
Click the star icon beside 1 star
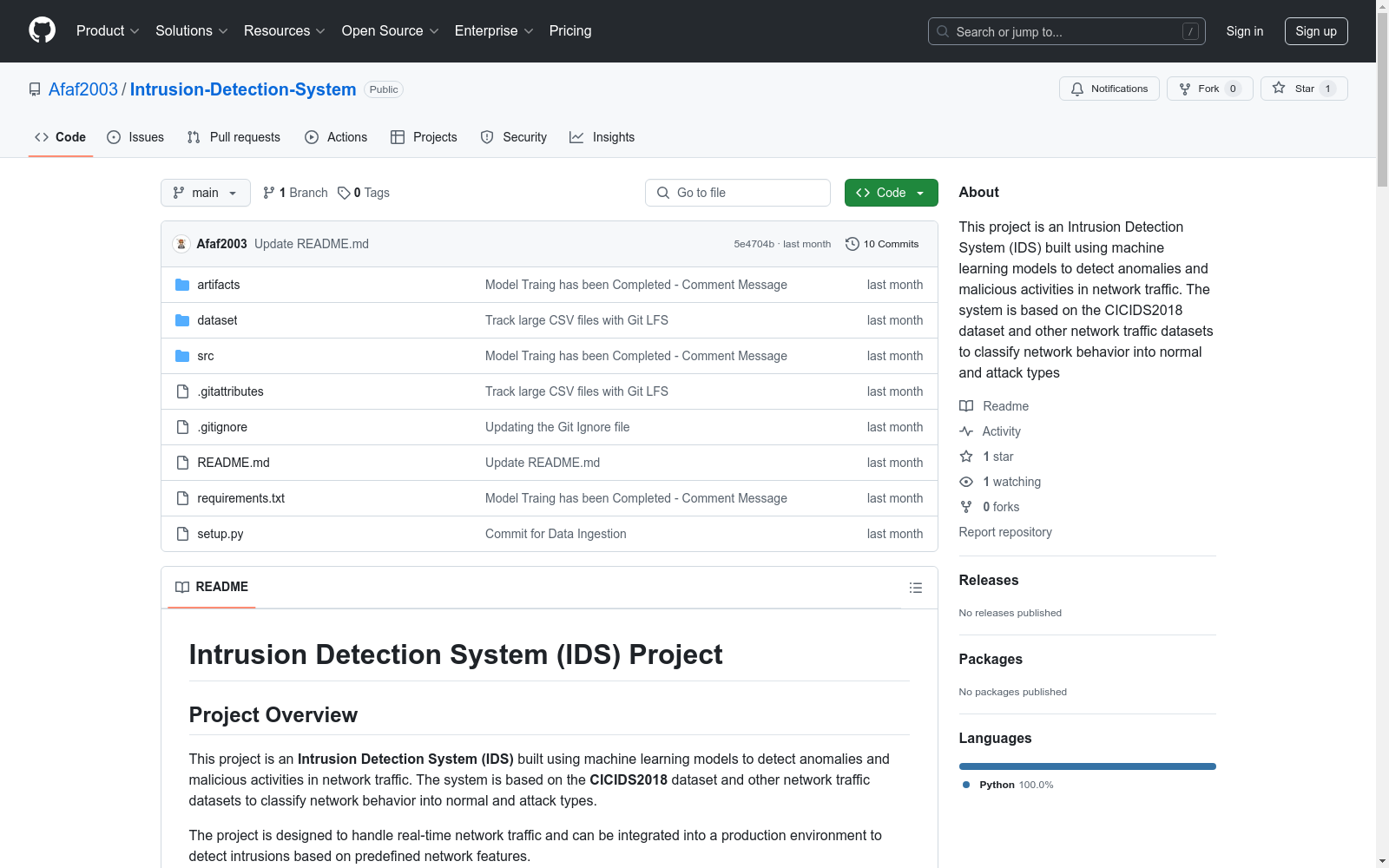coord(966,457)
